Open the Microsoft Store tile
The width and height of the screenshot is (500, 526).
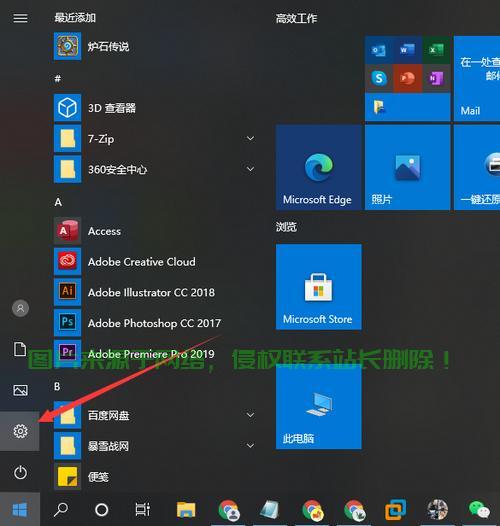pyautogui.click(x=318, y=287)
